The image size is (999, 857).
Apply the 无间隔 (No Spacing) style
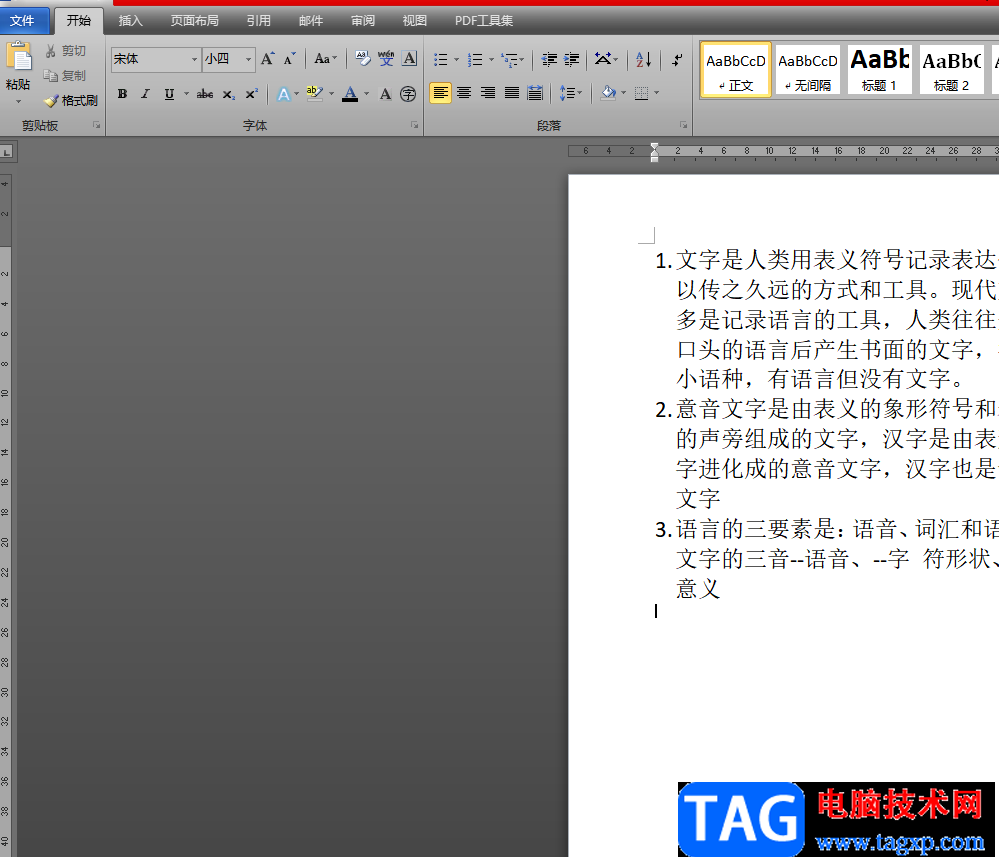[808, 70]
